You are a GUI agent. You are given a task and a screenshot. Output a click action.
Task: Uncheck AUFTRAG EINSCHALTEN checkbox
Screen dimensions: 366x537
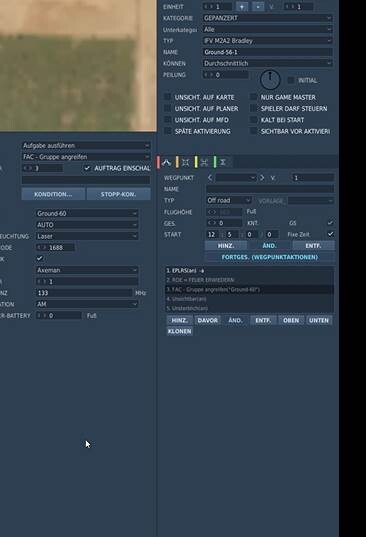tap(87, 168)
